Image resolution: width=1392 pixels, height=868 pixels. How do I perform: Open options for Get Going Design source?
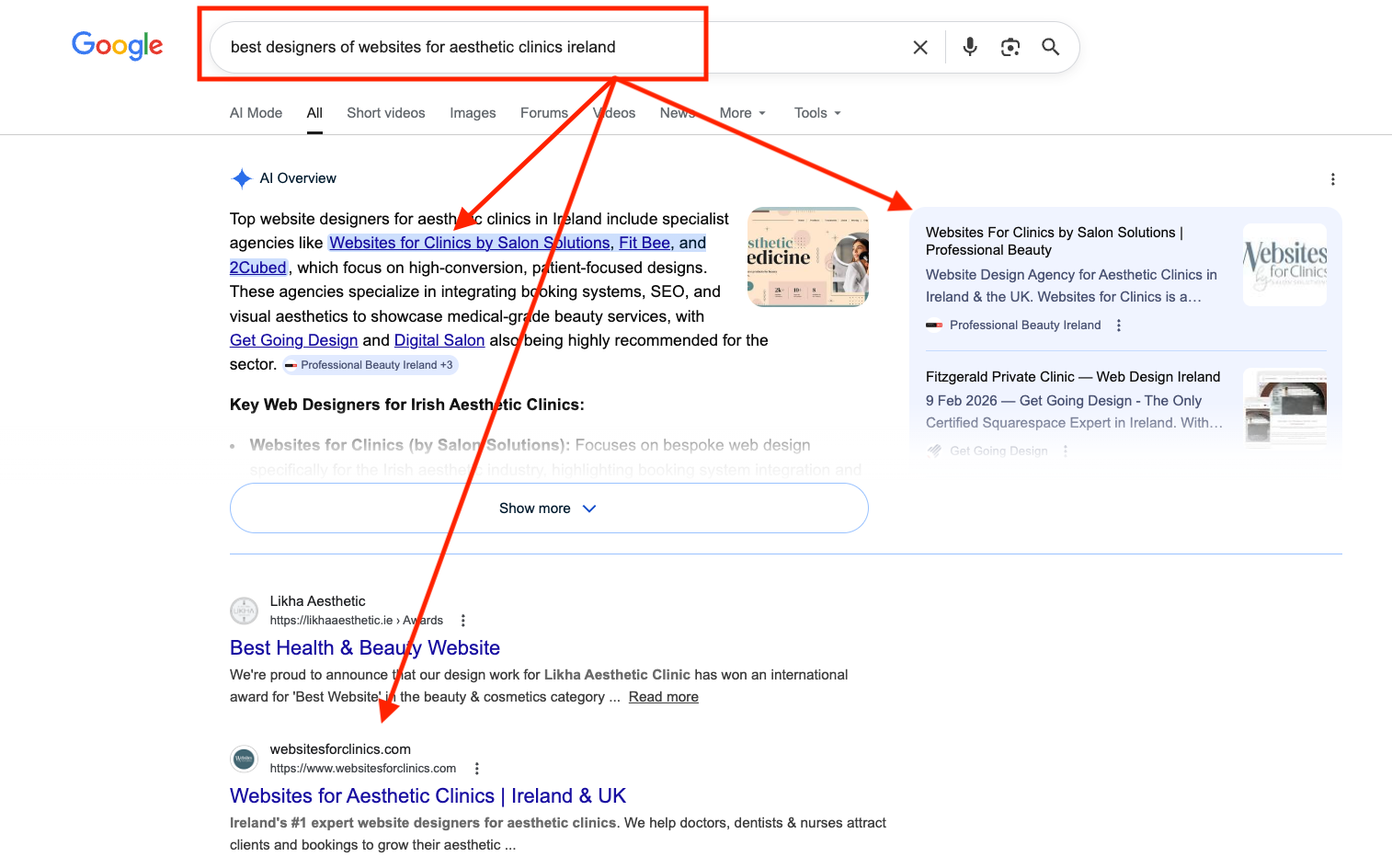(x=1066, y=451)
